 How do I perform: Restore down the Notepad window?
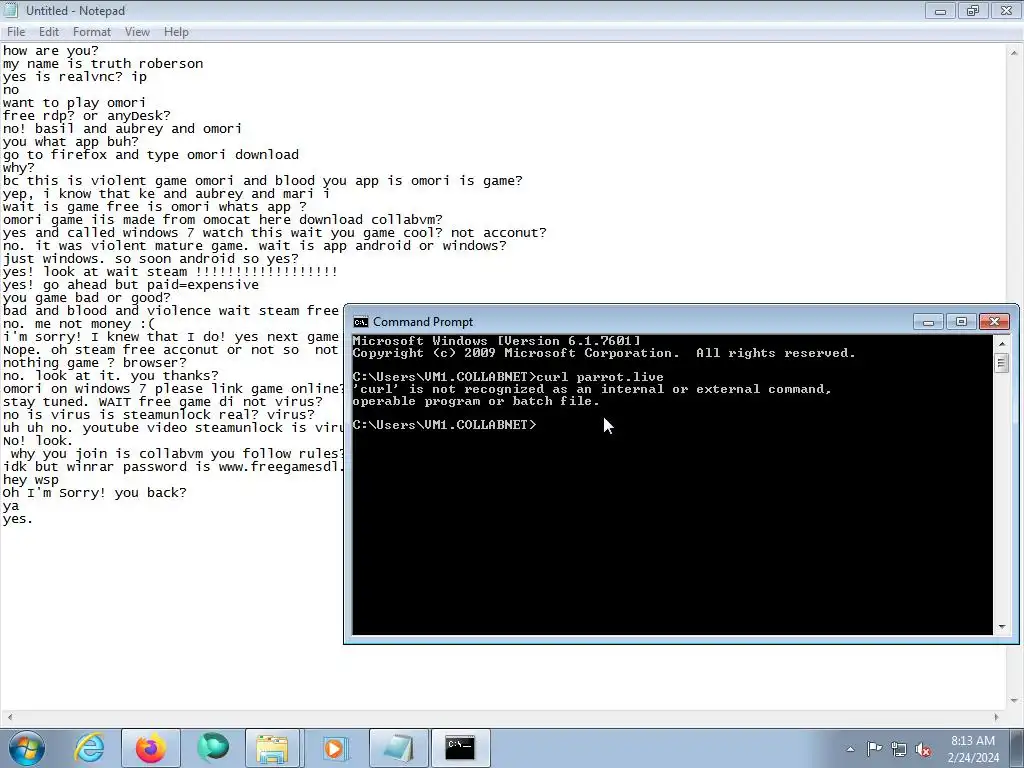coord(973,10)
